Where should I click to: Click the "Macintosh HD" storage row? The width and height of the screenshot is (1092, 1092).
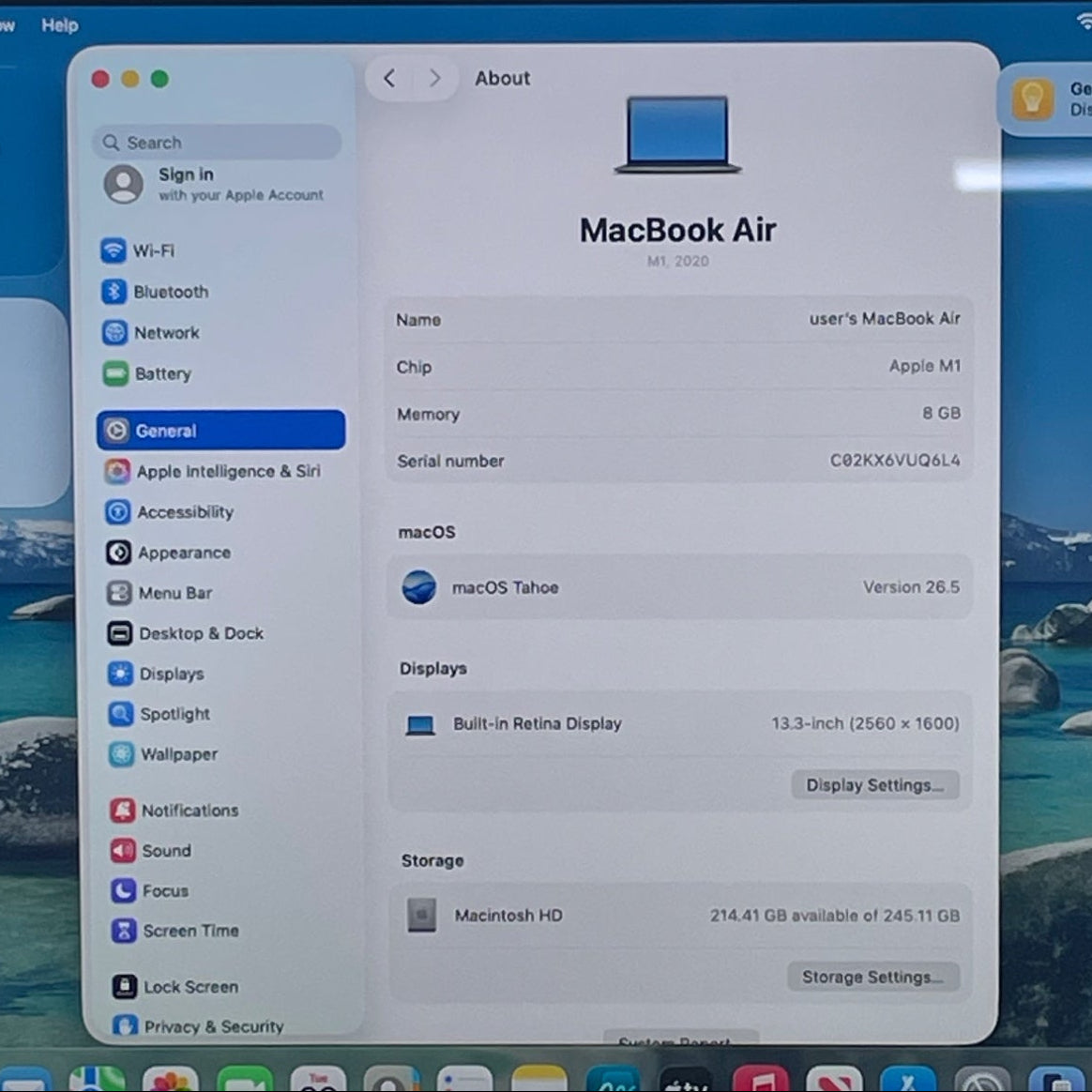[680, 915]
